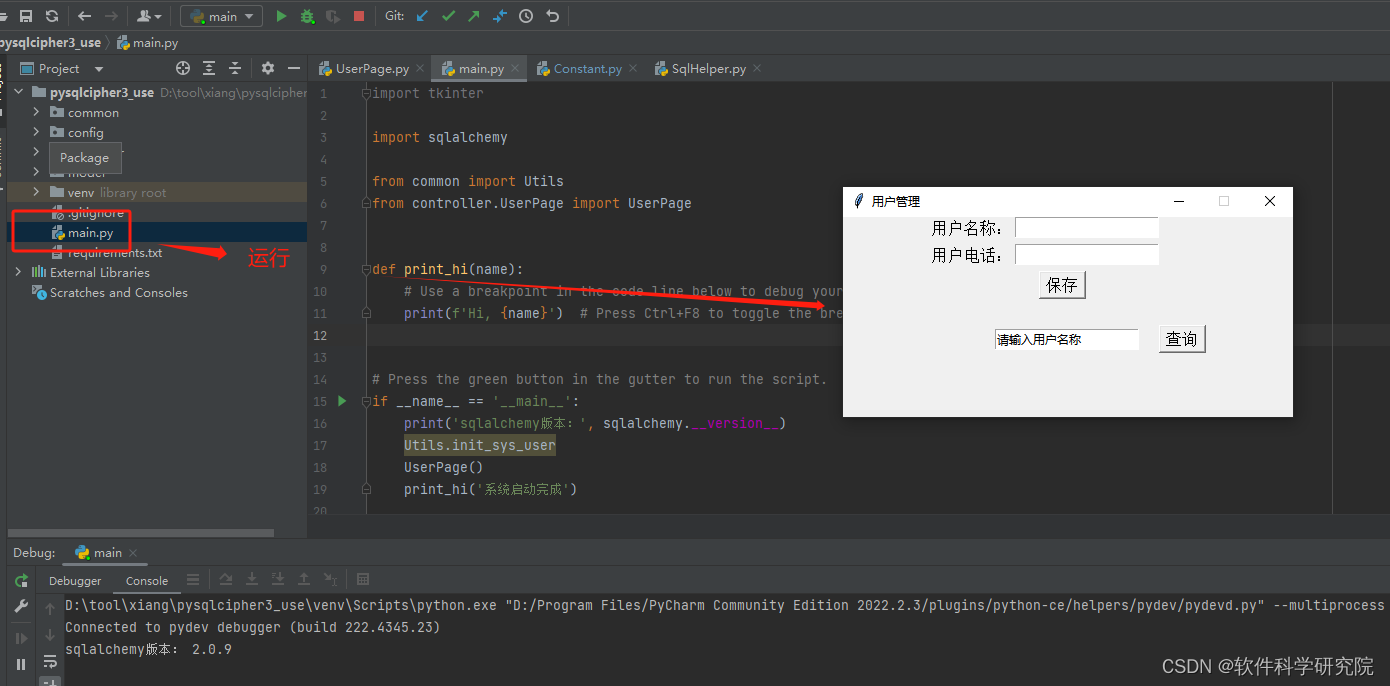Open Git fetch/merge blue arrows icon
The image size is (1390, 686).
[x=500, y=16]
